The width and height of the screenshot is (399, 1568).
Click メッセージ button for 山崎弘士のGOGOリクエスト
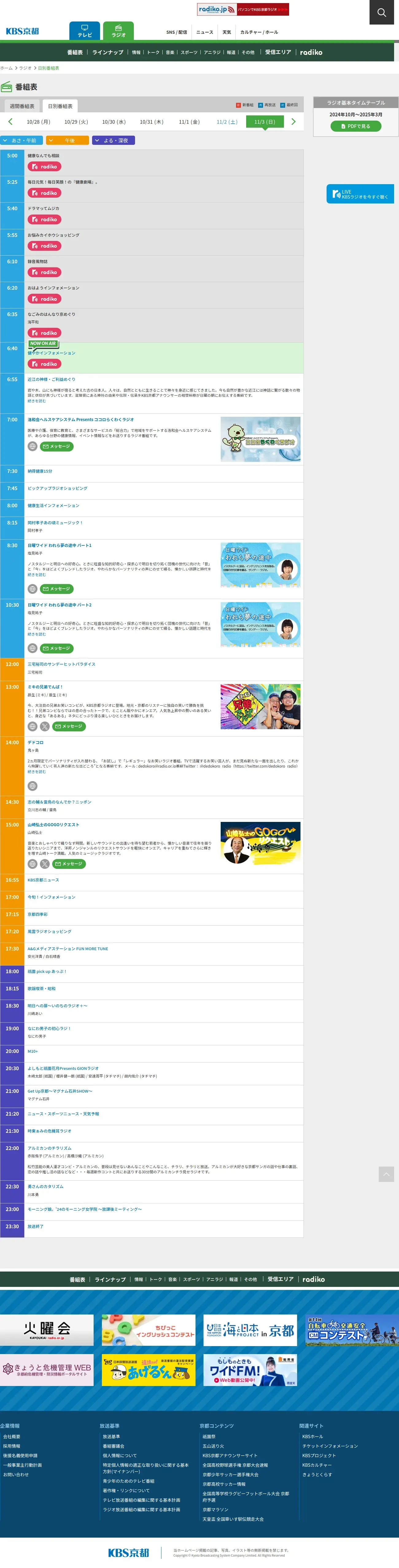(x=69, y=864)
